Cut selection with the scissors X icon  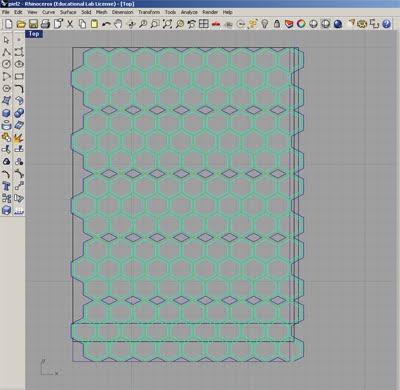(70, 24)
